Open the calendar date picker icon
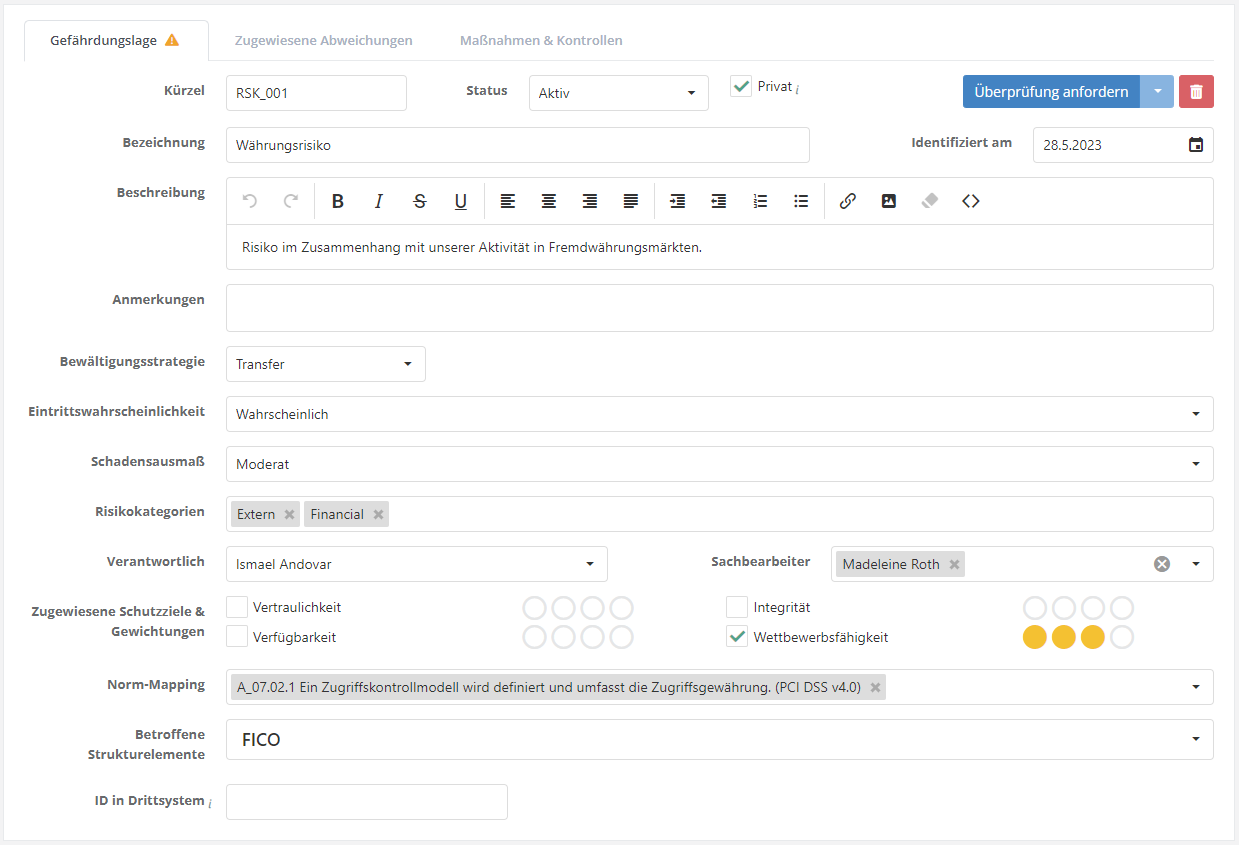The image size is (1239, 845). pos(1195,145)
